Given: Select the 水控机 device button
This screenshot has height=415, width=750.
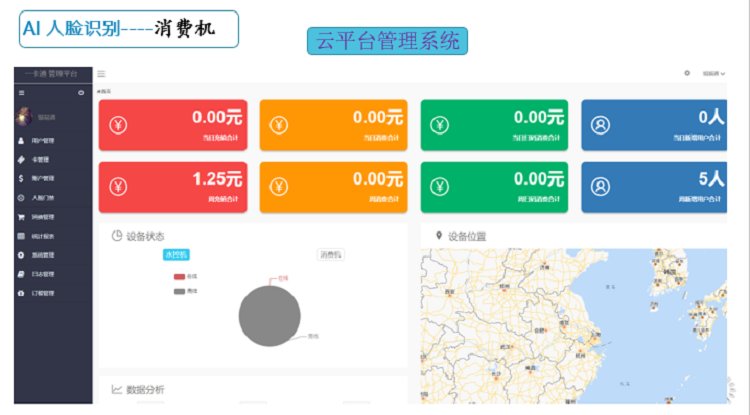Looking at the screenshot, I should (x=176, y=255).
